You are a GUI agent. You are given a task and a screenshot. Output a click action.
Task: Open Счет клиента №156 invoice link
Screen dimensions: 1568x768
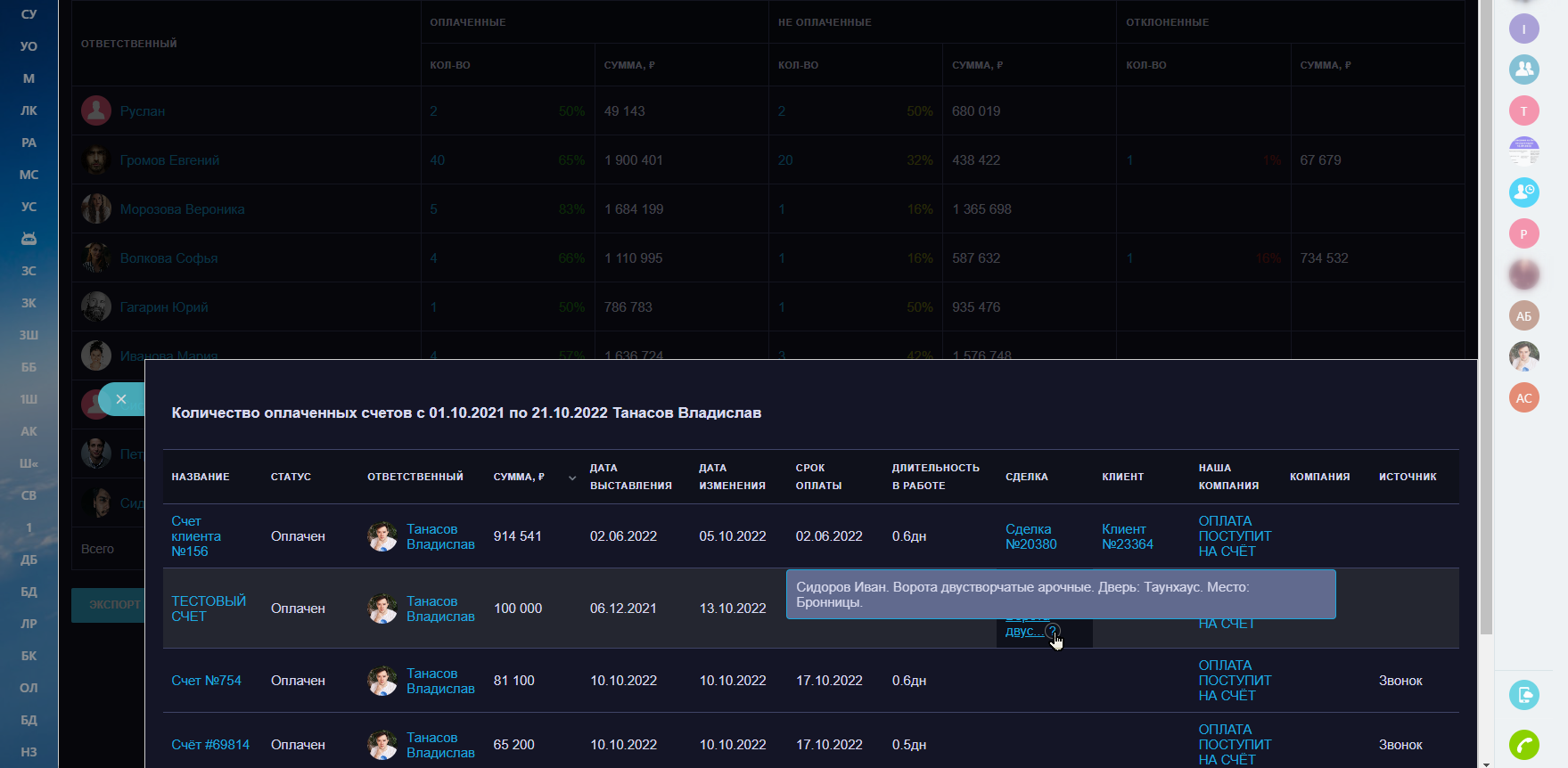tap(196, 536)
